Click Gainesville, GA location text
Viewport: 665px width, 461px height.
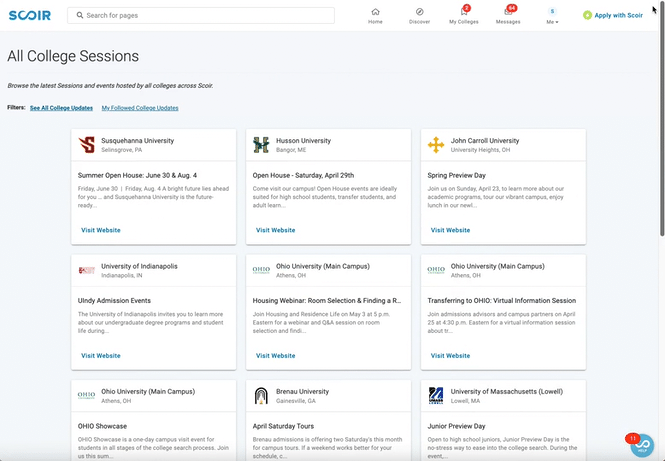coord(296,401)
